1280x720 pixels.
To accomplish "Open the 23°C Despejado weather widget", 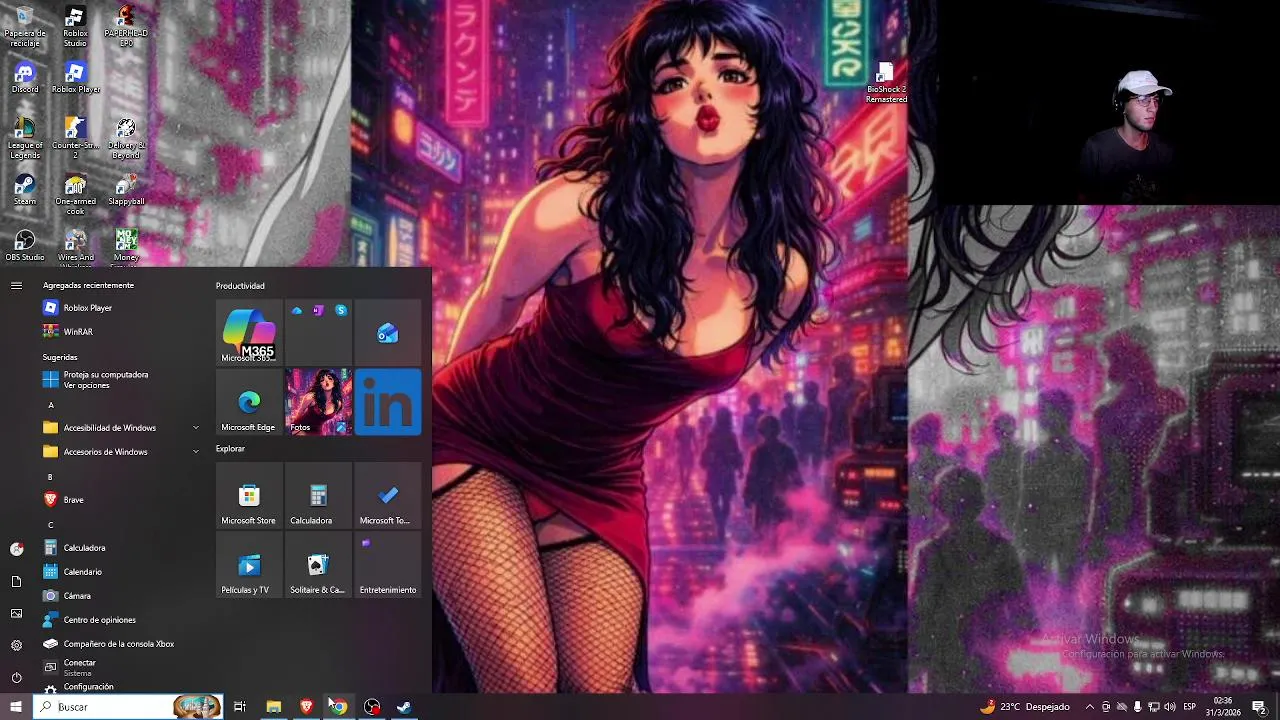I will (1025, 707).
